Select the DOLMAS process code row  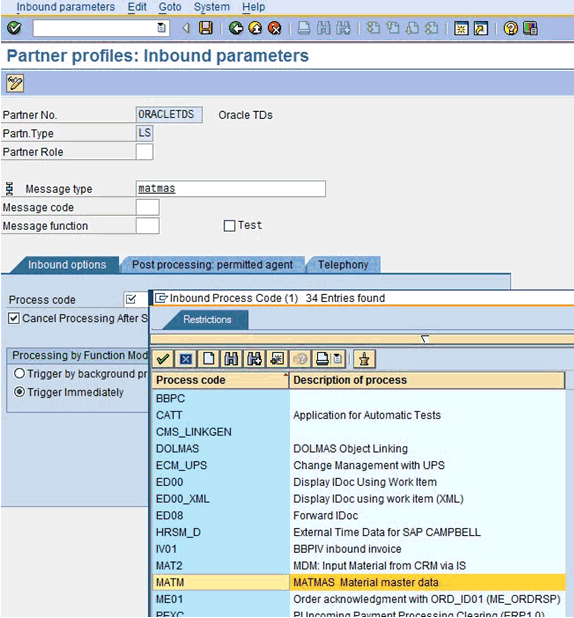coord(359,449)
